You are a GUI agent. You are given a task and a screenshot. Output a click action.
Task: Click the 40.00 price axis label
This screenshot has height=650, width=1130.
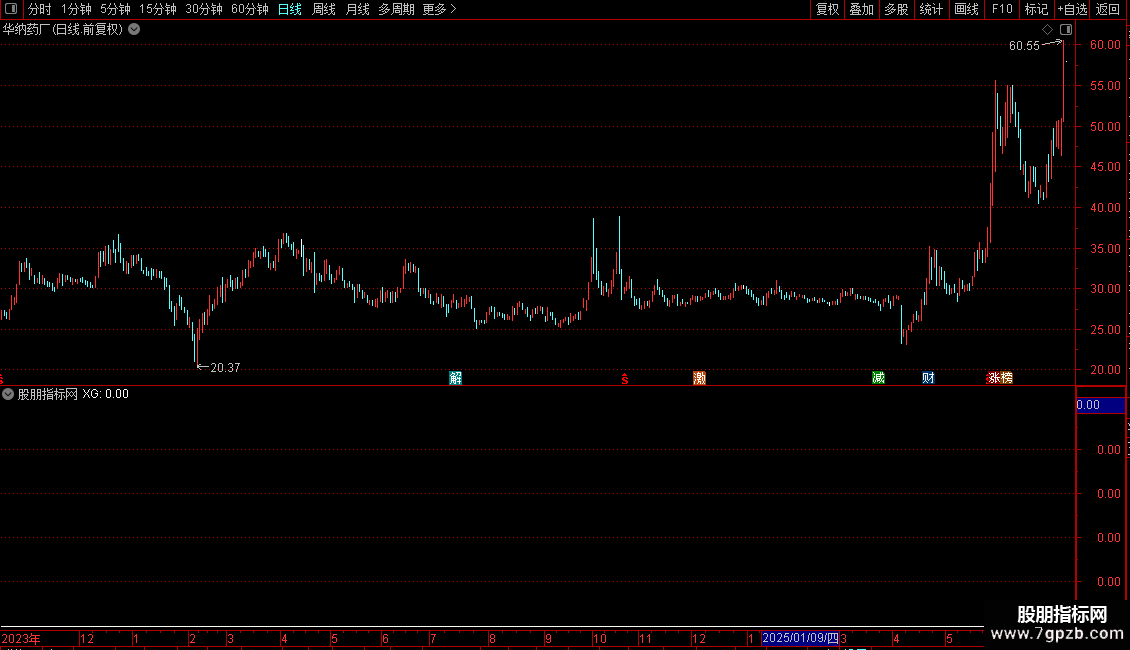click(1105, 208)
